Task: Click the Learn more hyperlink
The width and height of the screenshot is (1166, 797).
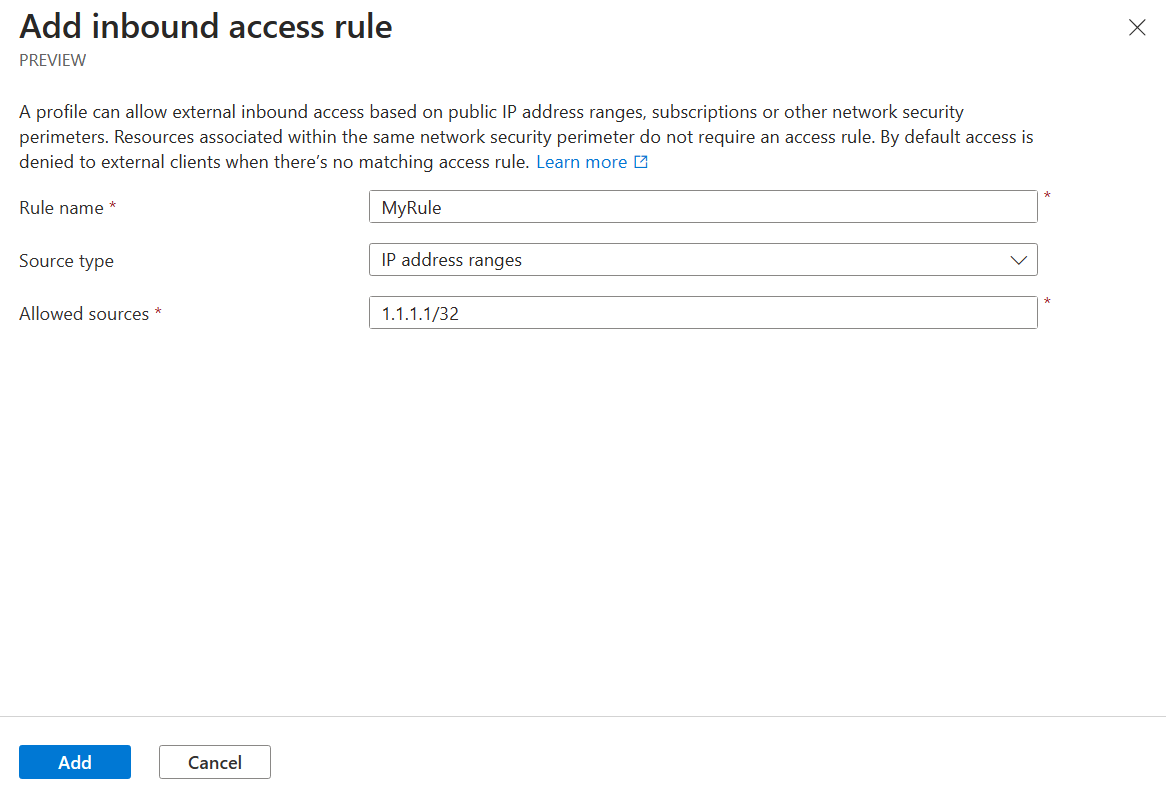Action: coord(584,161)
